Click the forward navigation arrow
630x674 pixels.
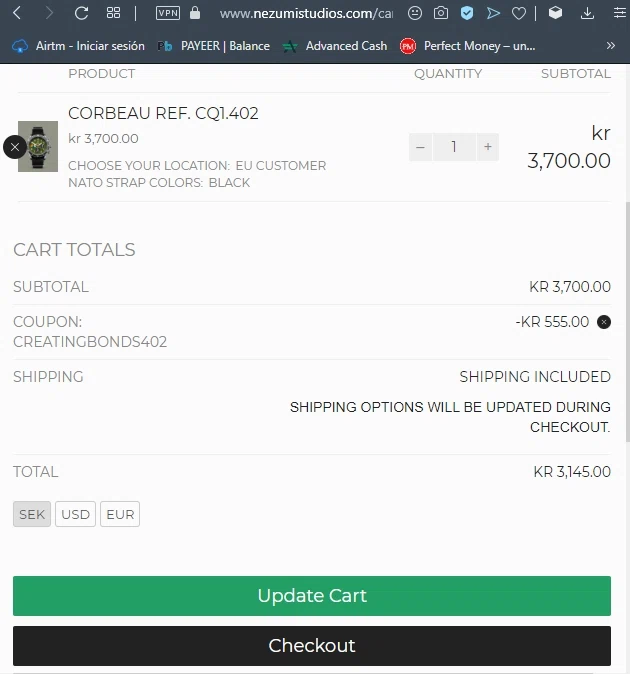(49, 13)
